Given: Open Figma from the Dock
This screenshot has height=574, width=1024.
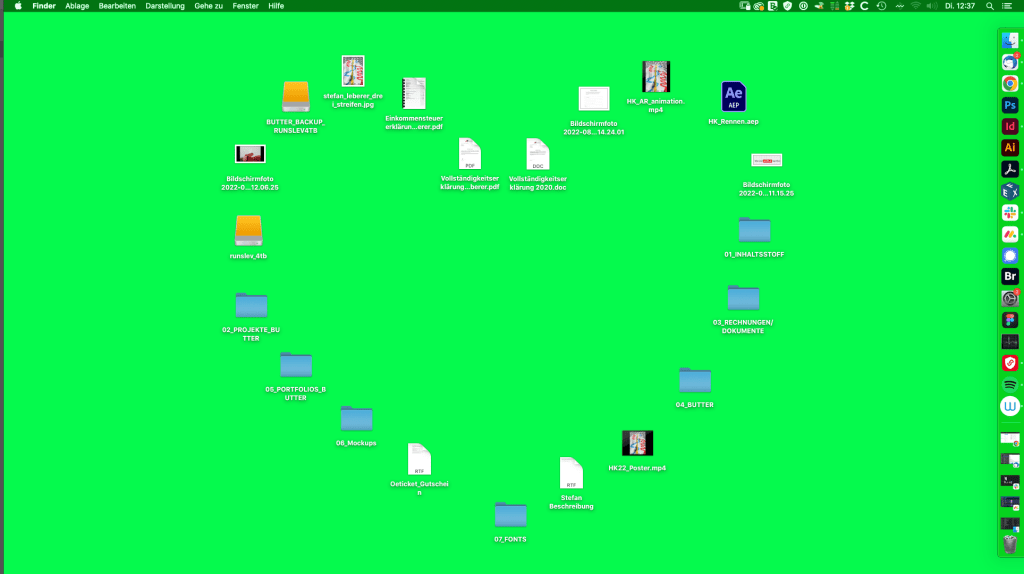Looking at the screenshot, I should pyautogui.click(x=1010, y=320).
